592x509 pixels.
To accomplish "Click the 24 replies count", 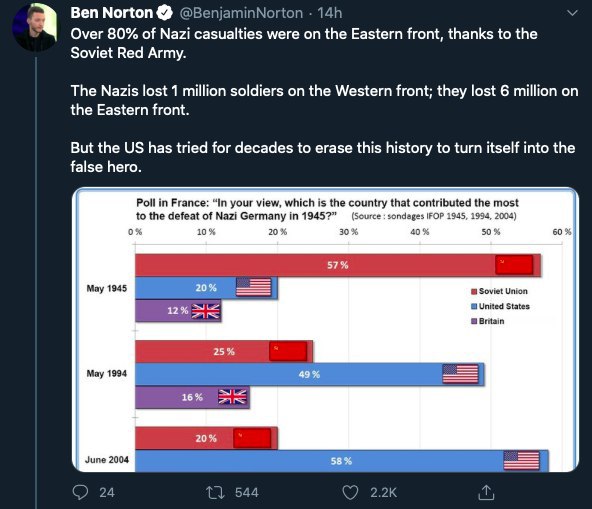I will tap(107, 492).
